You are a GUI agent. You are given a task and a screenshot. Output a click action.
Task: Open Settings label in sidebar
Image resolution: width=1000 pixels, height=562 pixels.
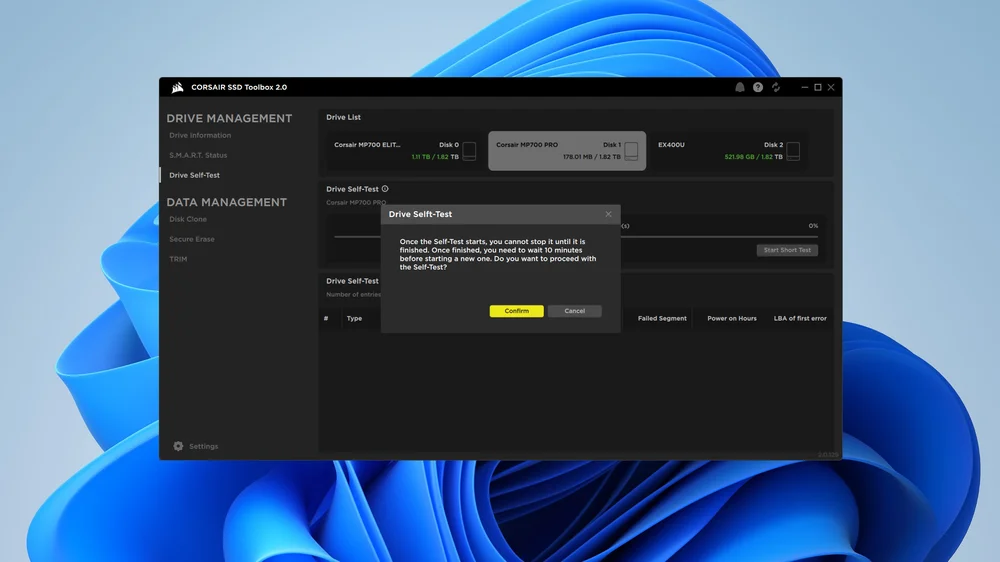coord(203,447)
